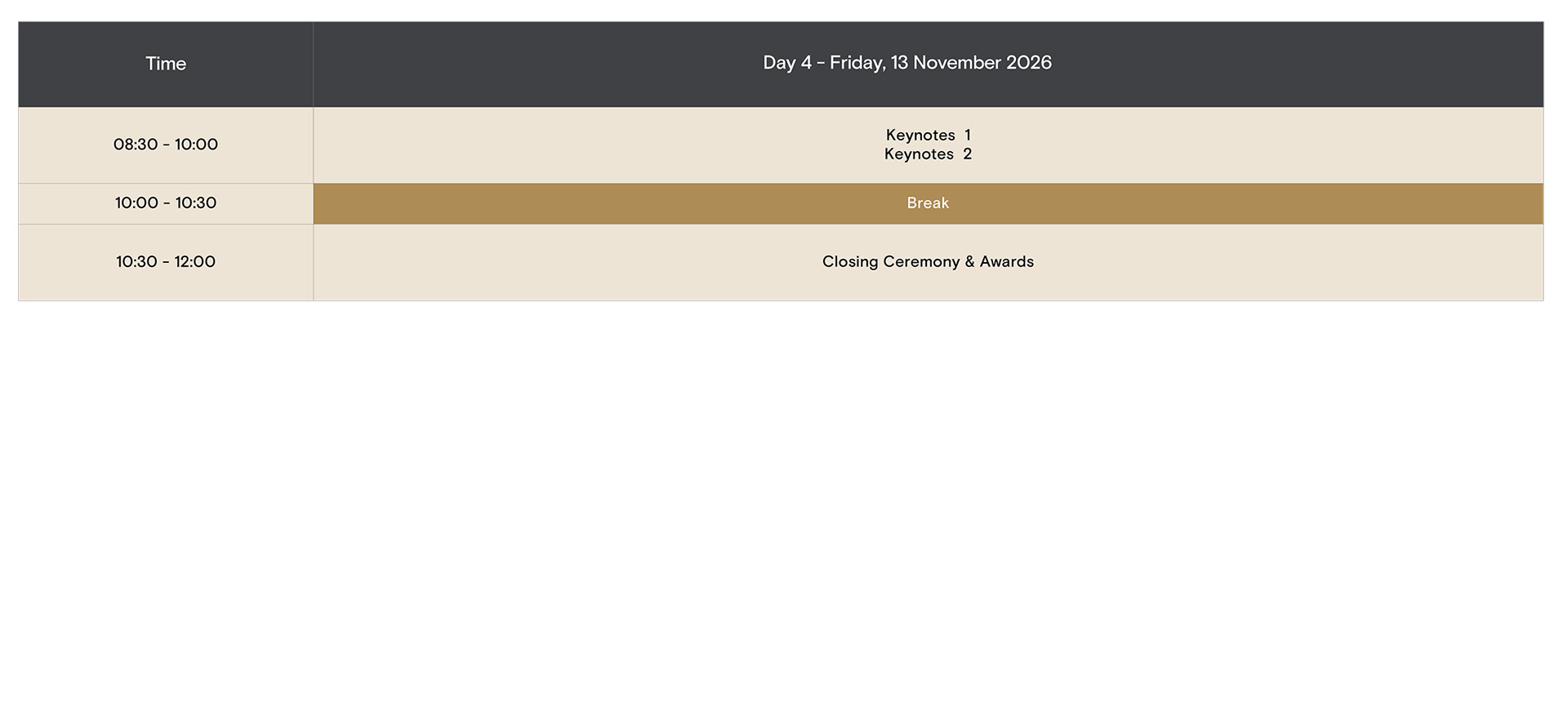
Task: Select the 08:30 - 10:00 time slot
Action: point(166,145)
